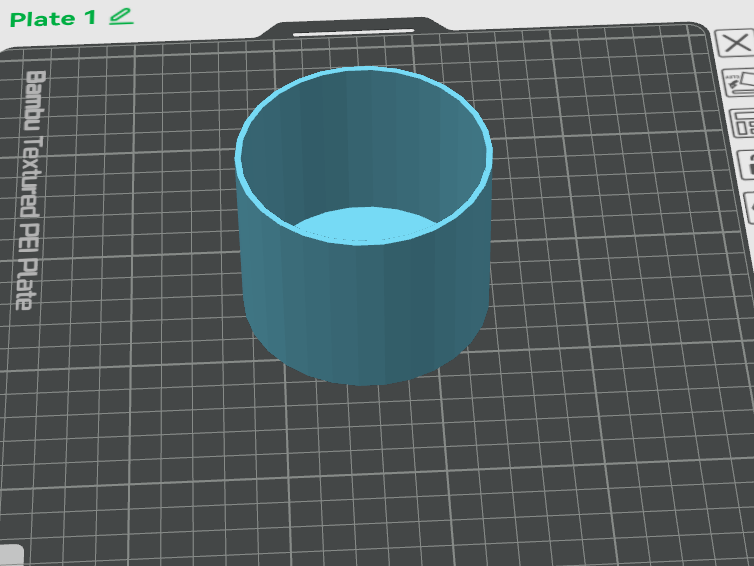Click the top rim of the cylinder
This screenshot has width=754, height=566.
click(364, 70)
